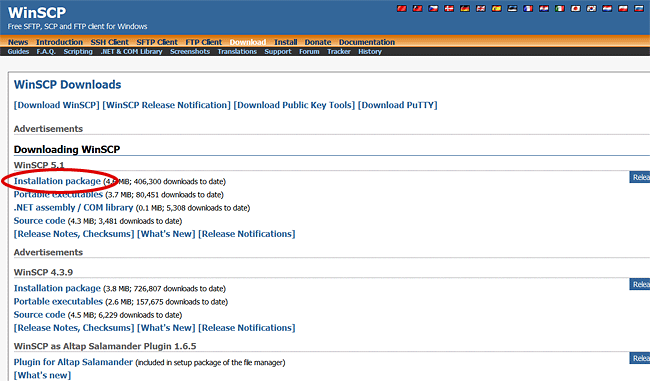The width and height of the screenshot is (650, 381).
Task: Choose the Croatian flag language icon
Action: pos(544,8)
